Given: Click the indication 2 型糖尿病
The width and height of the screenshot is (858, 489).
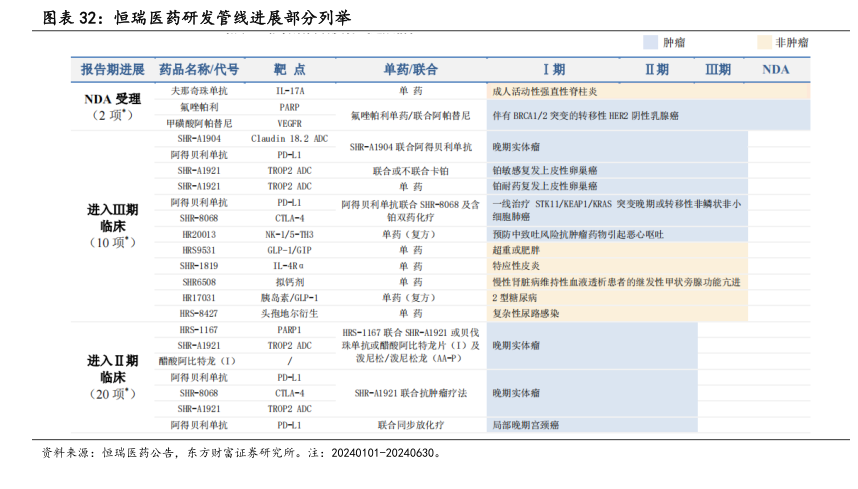Looking at the screenshot, I should [x=514, y=298].
